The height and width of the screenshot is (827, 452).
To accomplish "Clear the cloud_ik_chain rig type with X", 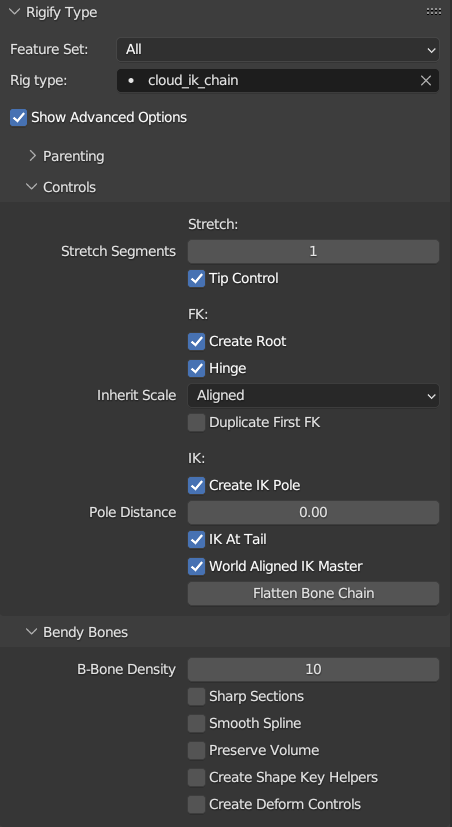I will click(426, 81).
